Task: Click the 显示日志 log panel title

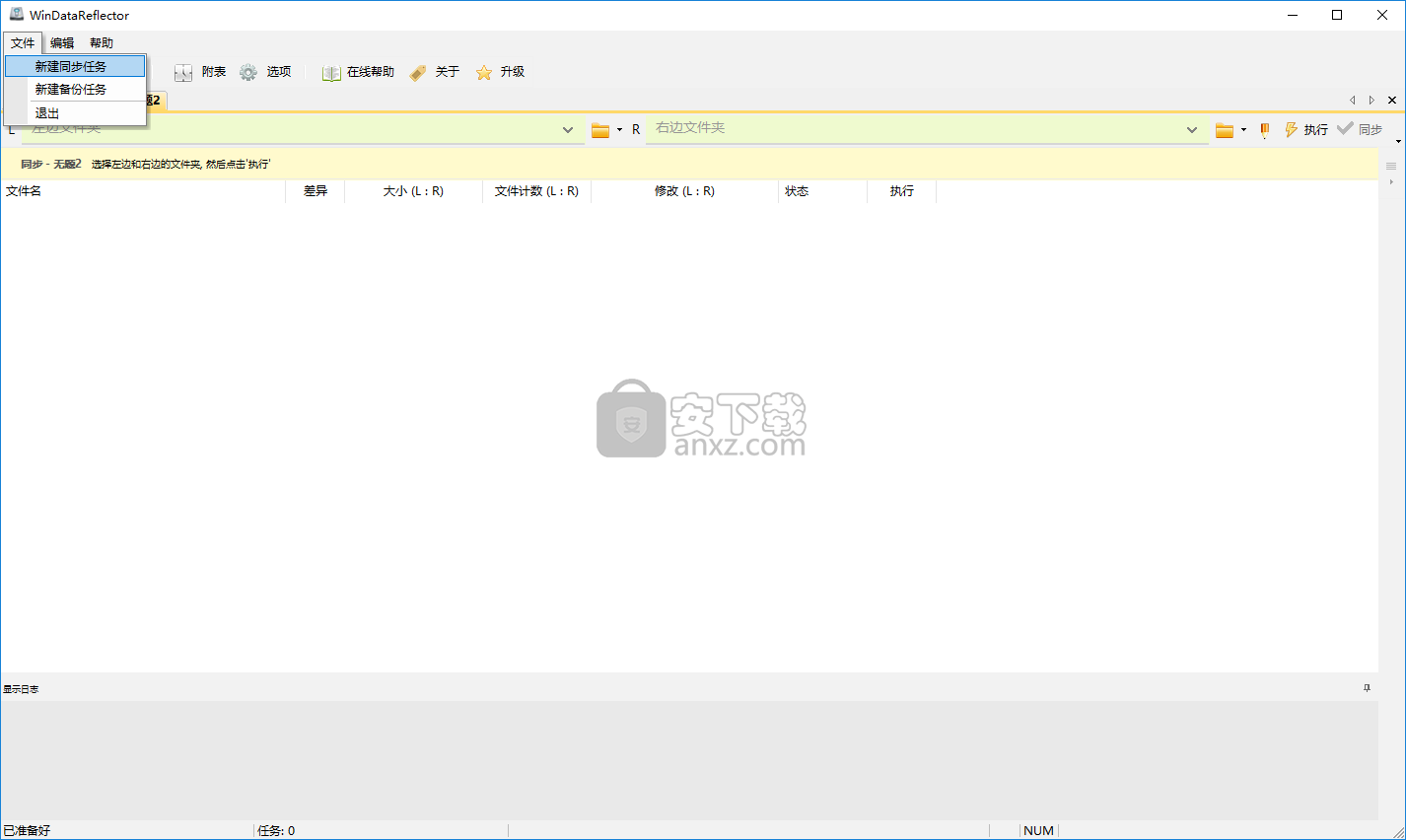Action: [x=21, y=689]
